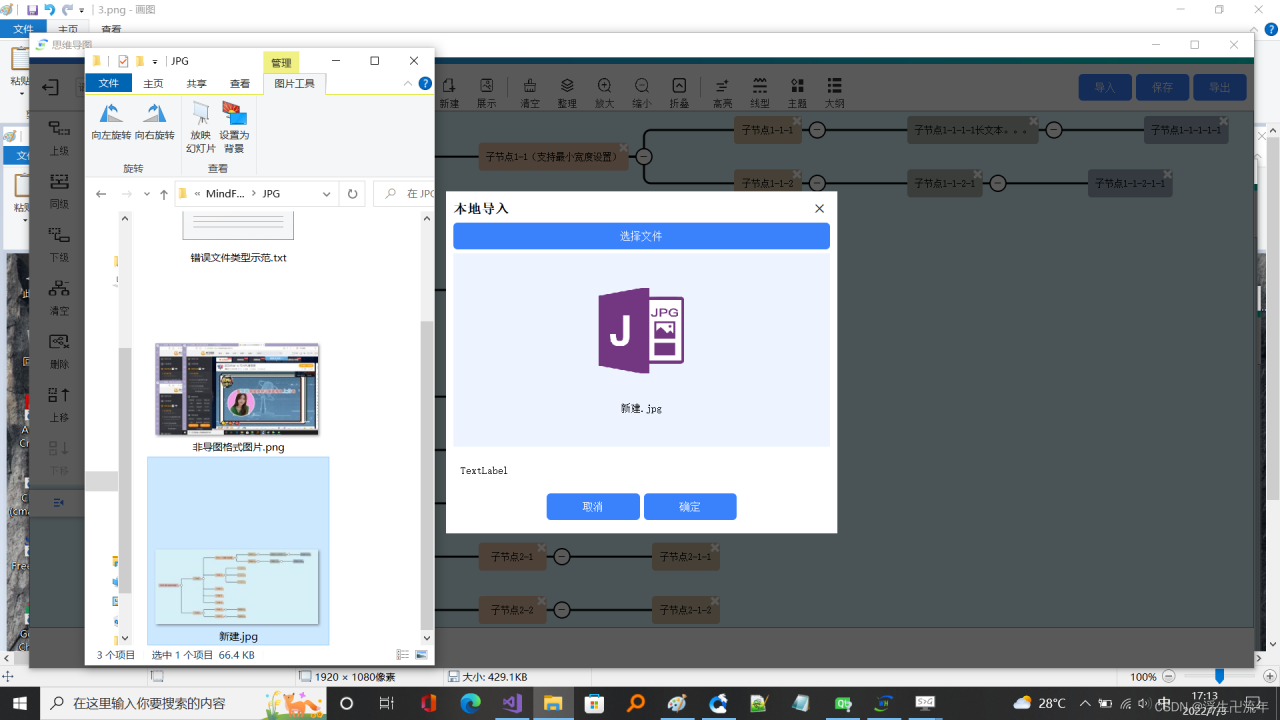Open Explorer 文件 menu tab

point(109,84)
